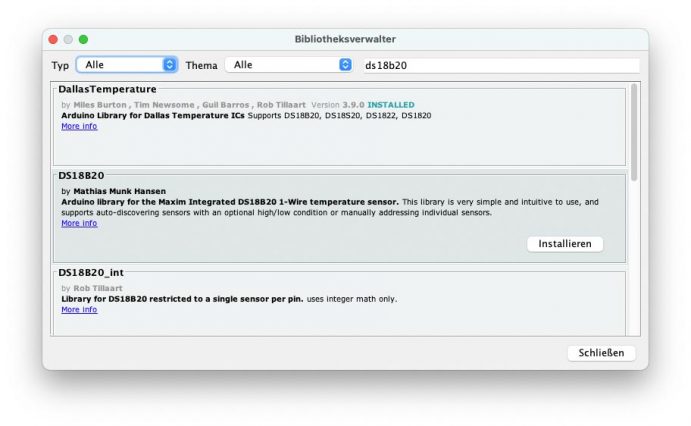
Task: Maximize window using green button
Action: coord(83,39)
